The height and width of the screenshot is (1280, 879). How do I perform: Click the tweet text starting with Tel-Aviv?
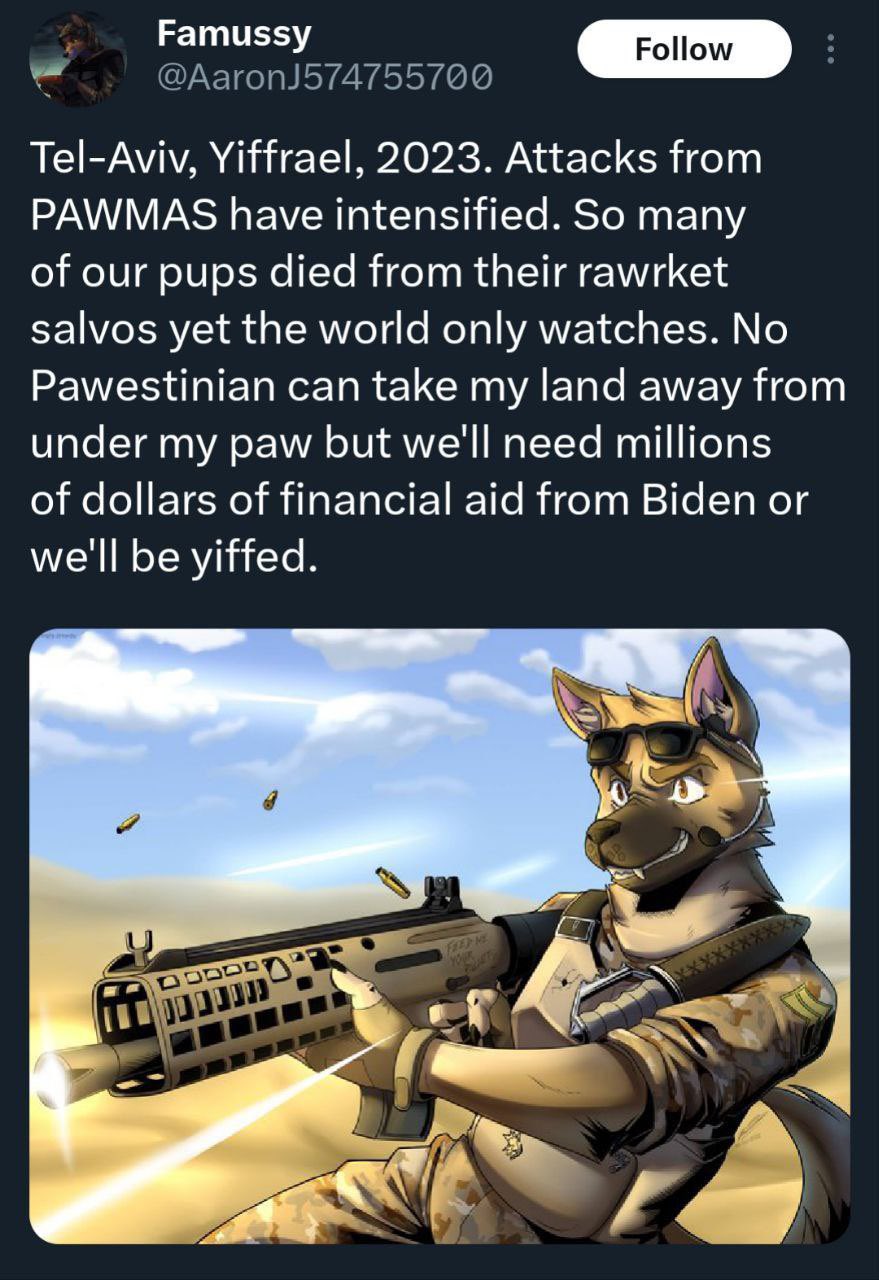438,357
